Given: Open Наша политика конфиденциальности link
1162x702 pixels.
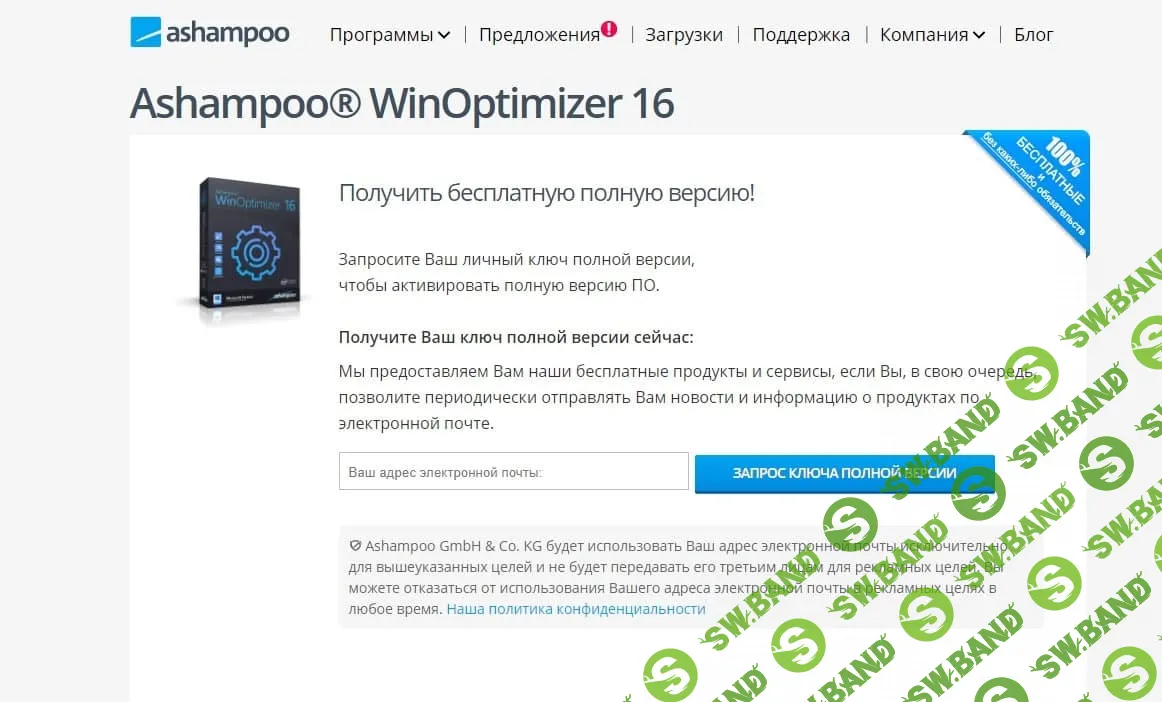Looking at the screenshot, I should pyautogui.click(x=576, y=609).
